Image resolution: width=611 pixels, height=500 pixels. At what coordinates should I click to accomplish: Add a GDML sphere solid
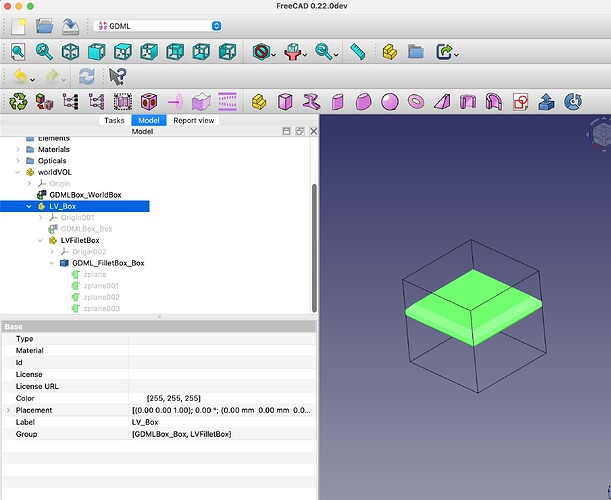tap(390, 102)
